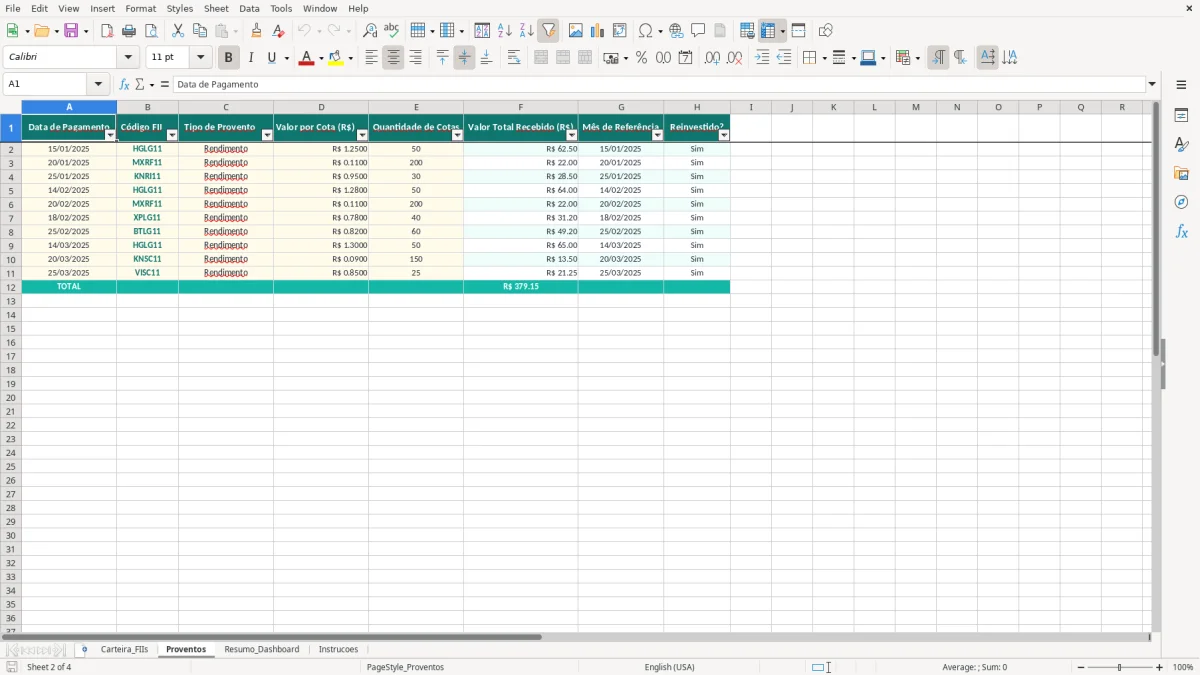
Task: Insert a comment
Action: [x=698, y=31]
